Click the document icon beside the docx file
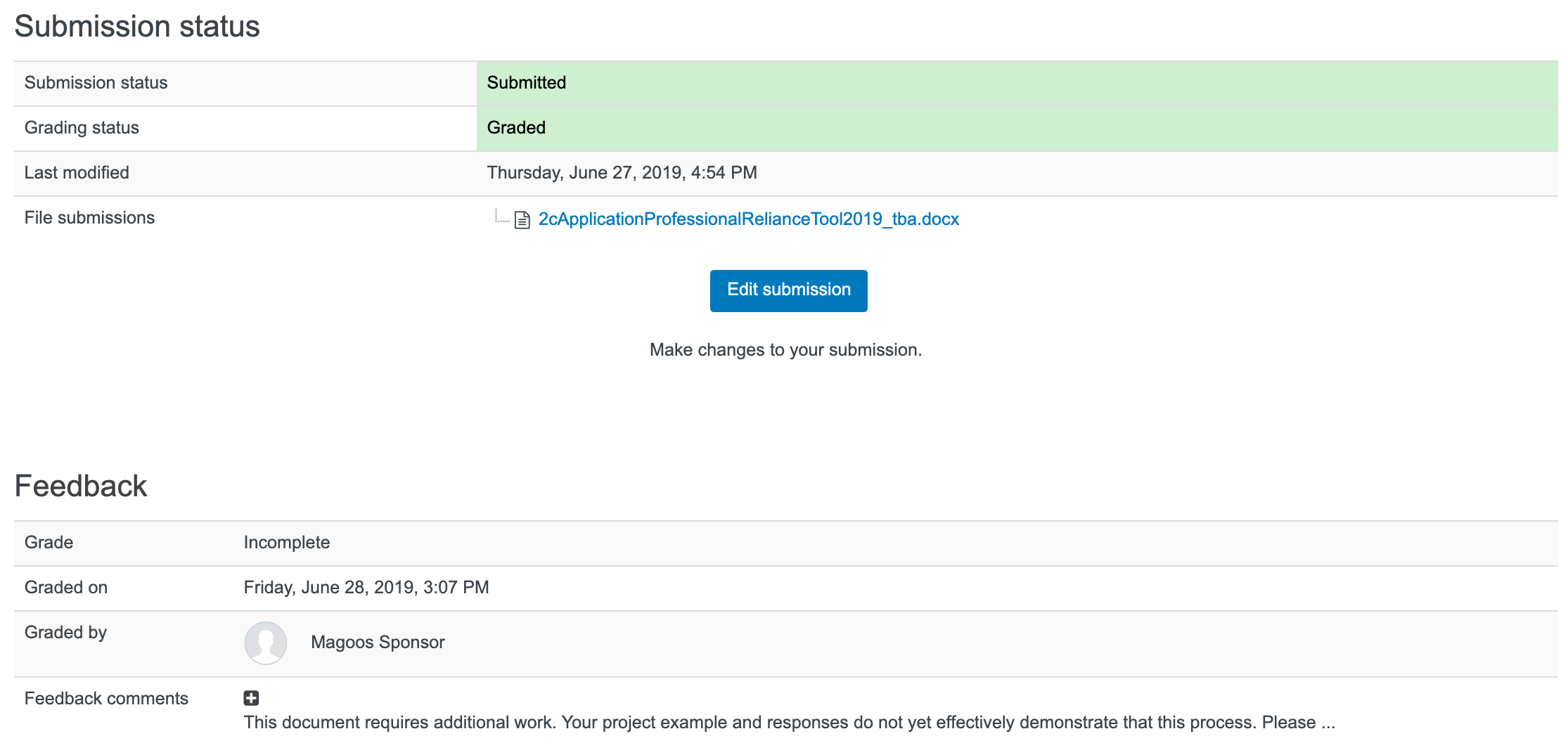This screenshot has height=755, width=1568. 522,220
